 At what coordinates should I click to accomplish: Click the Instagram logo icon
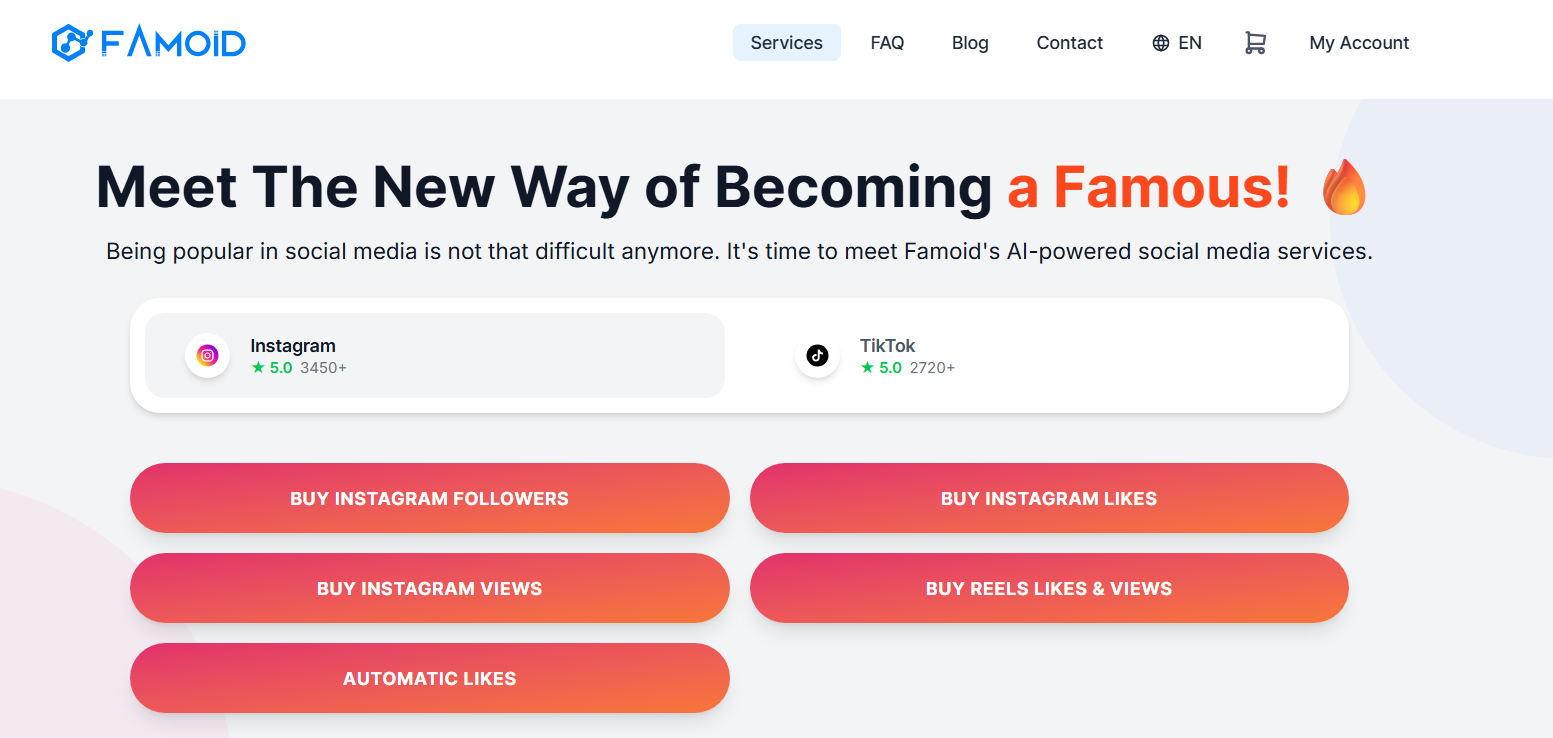pos(207,355)
